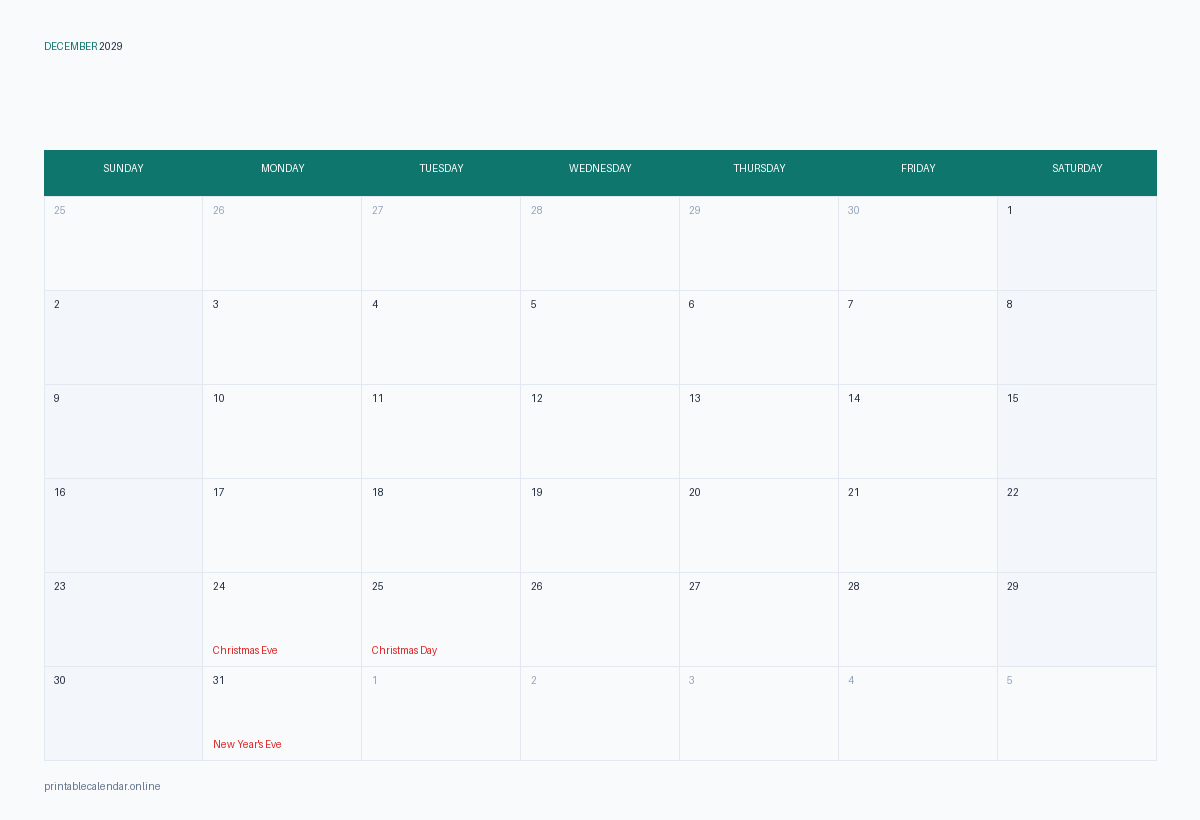
Task: Select Tuesday December 4 in second row
Action: 441,337
